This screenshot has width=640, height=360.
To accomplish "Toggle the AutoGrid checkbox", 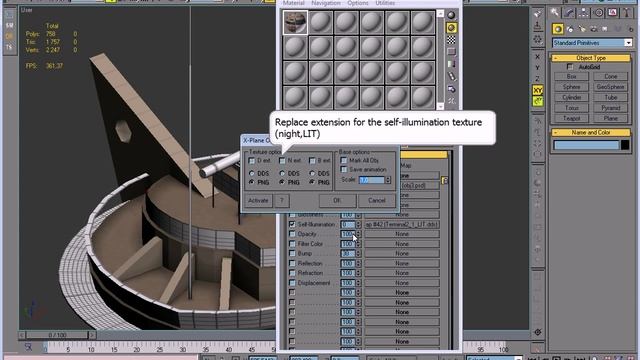I will click(570, 67).
